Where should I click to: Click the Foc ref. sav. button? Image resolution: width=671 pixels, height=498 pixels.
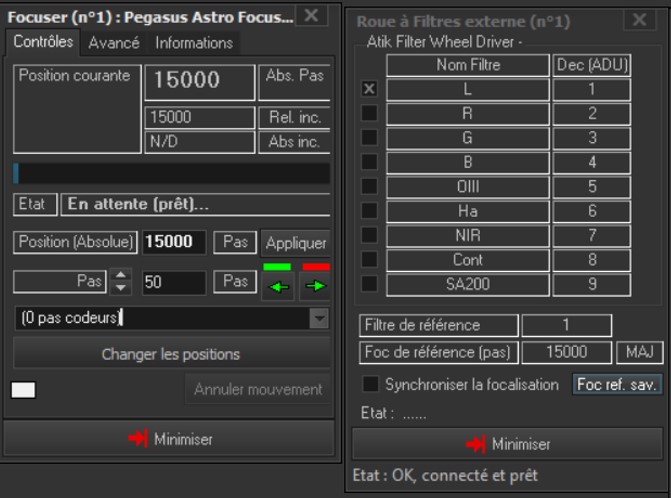click(617, 384)
